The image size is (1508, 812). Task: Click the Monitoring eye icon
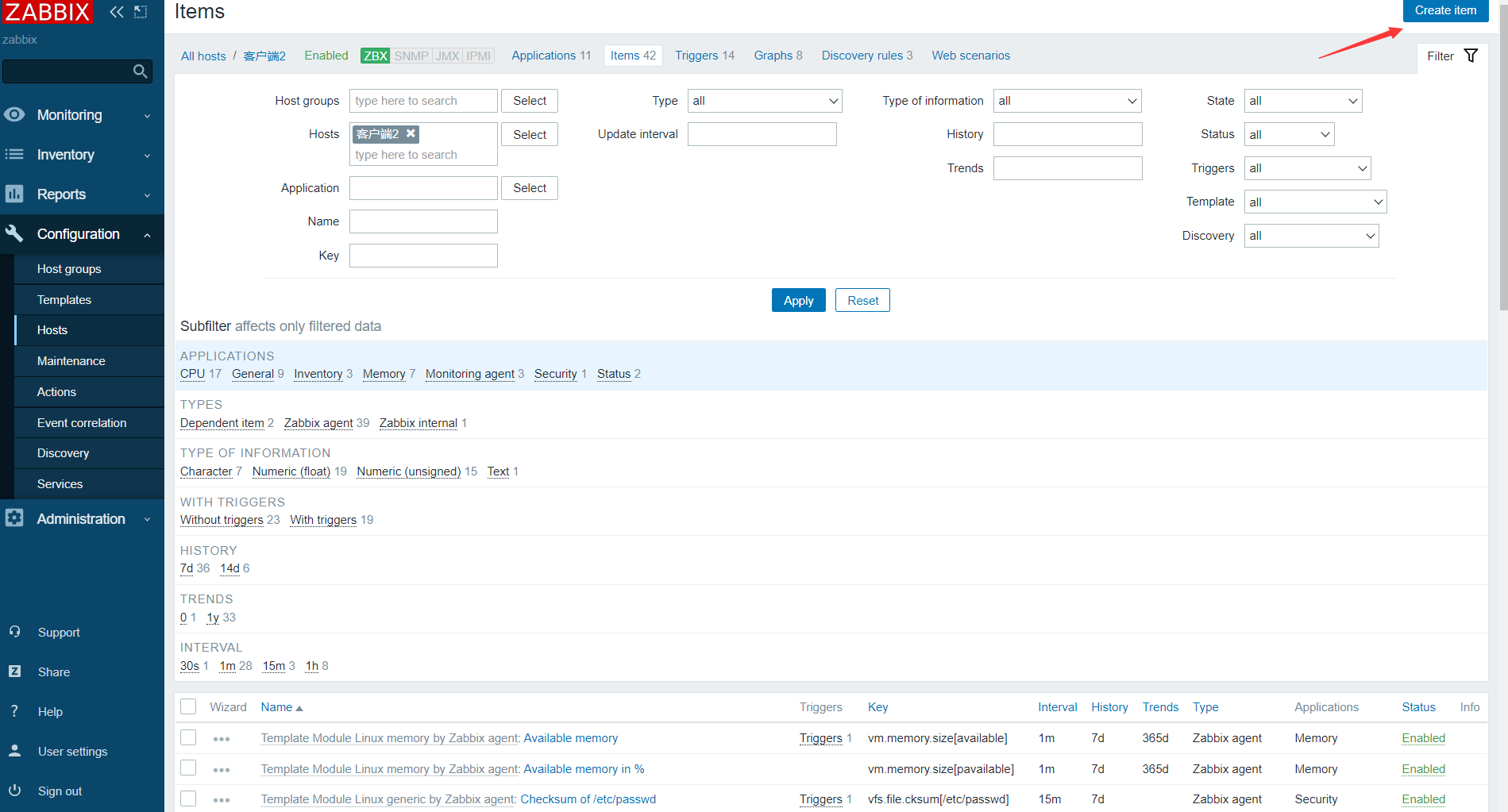point(14,114)
